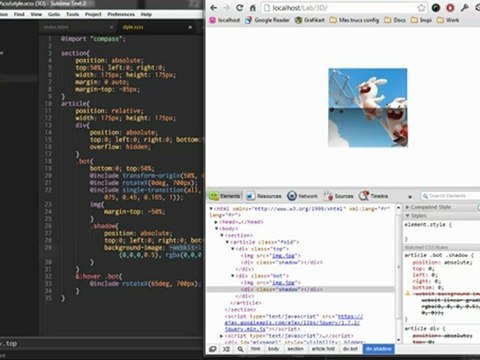Select div.shadow in DevTools breadcrumb

click(378, 349)
